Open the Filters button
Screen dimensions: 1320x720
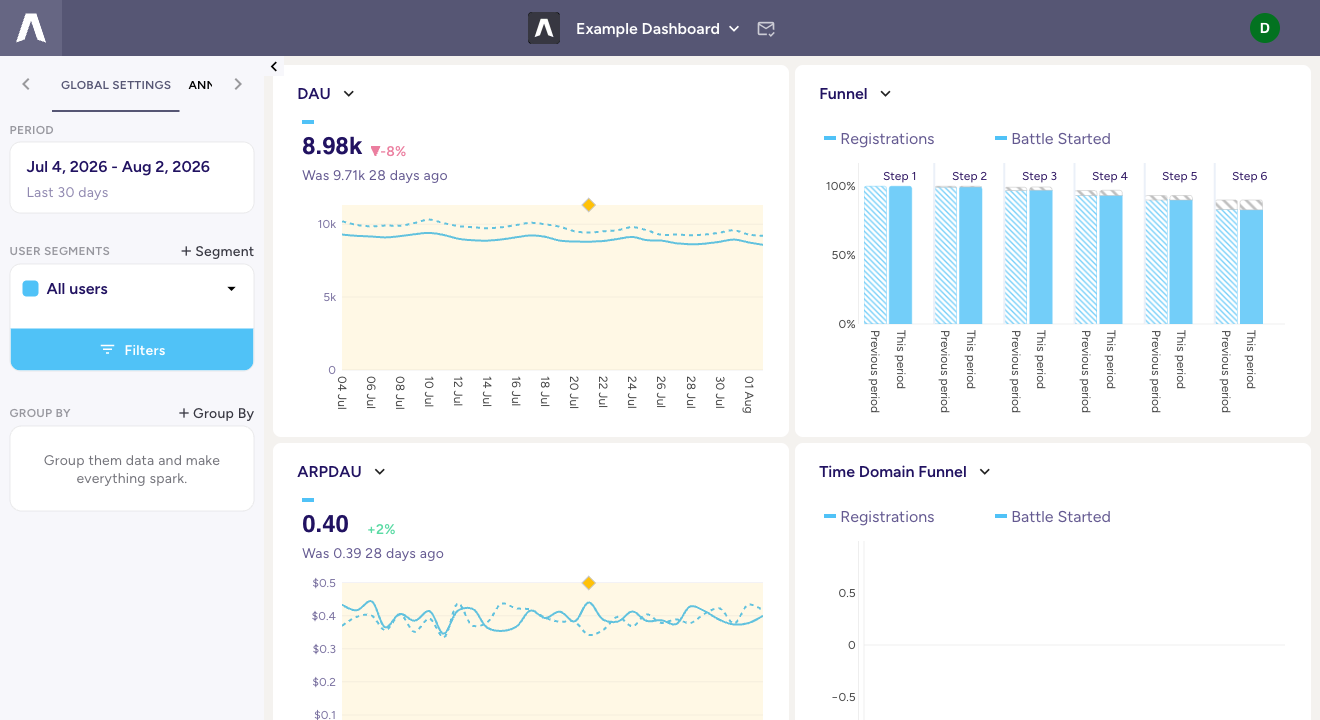132,350
